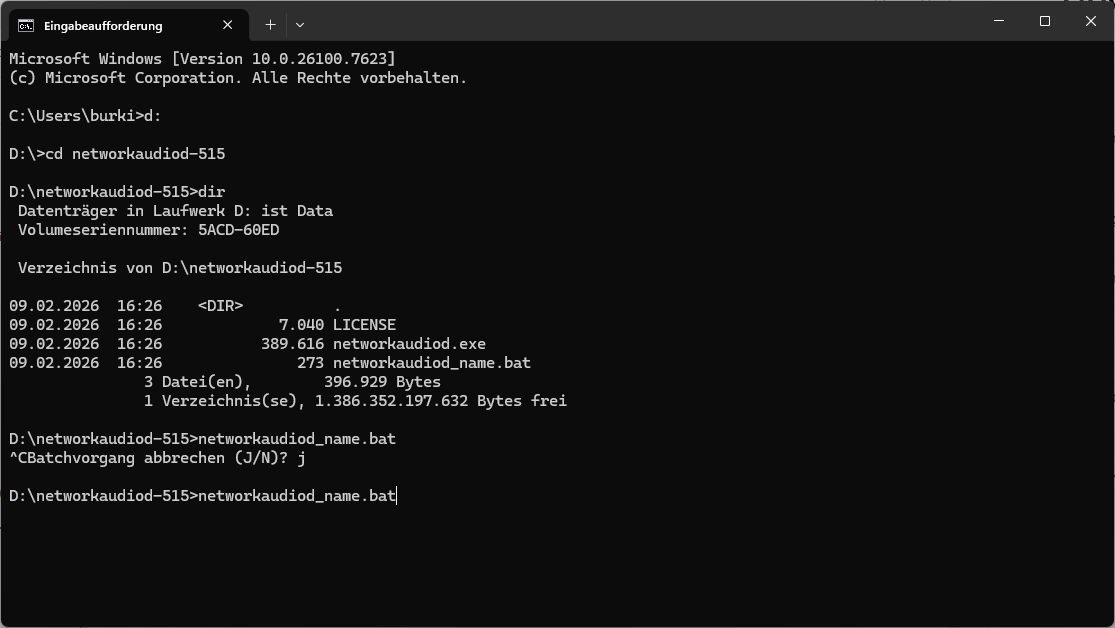Click the Volumeseriennummer 5ACD-60ED text

tap(148, 230)
